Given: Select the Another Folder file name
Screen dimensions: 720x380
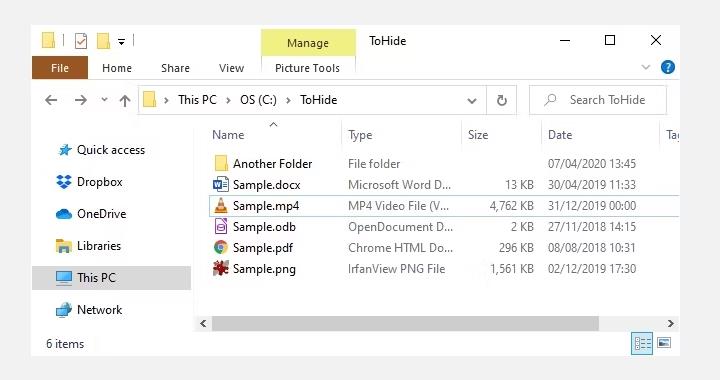Looking at the screenshot, I should (x=272, y=164).
